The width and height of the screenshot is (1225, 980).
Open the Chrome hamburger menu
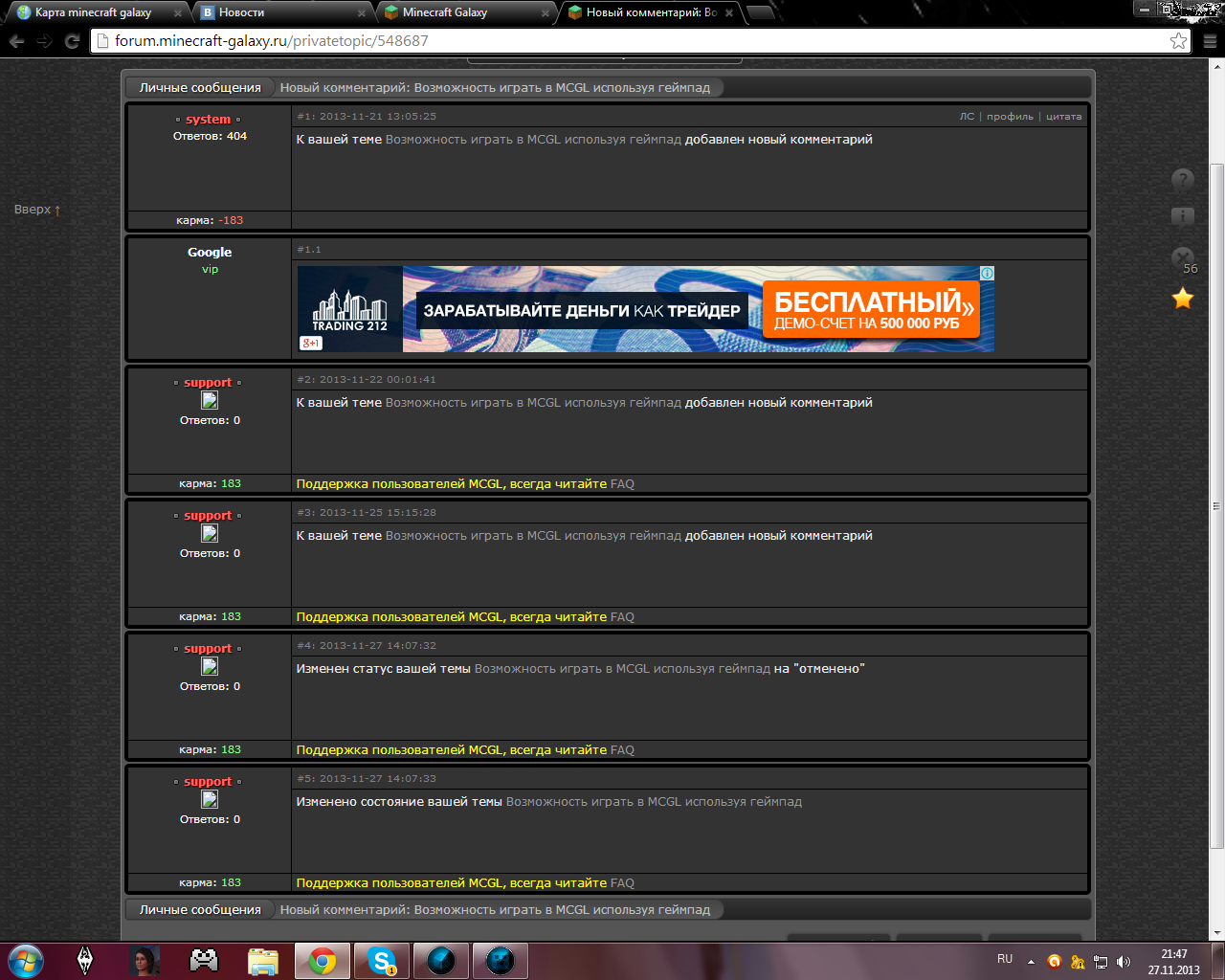(x=1209, y=41)
